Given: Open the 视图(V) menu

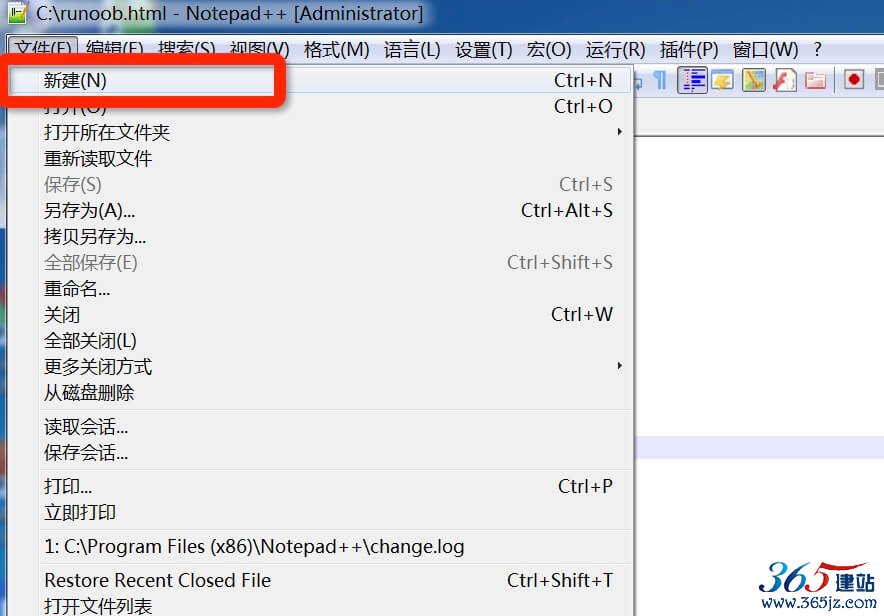Looking at the screenshot, I should coord(259,50).
